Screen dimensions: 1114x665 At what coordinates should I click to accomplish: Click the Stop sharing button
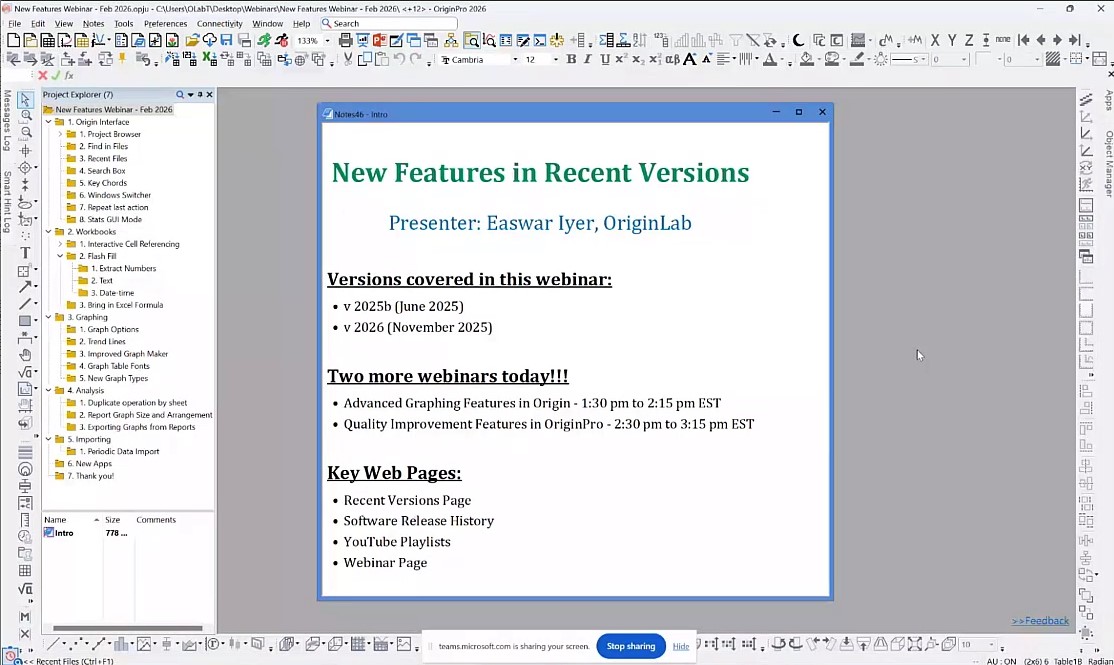coord(630,646)
